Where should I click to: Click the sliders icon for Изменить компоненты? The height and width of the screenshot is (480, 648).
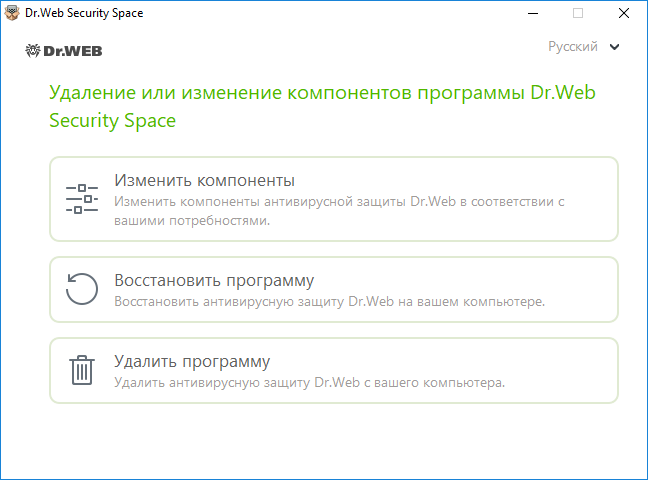[82, 199]
